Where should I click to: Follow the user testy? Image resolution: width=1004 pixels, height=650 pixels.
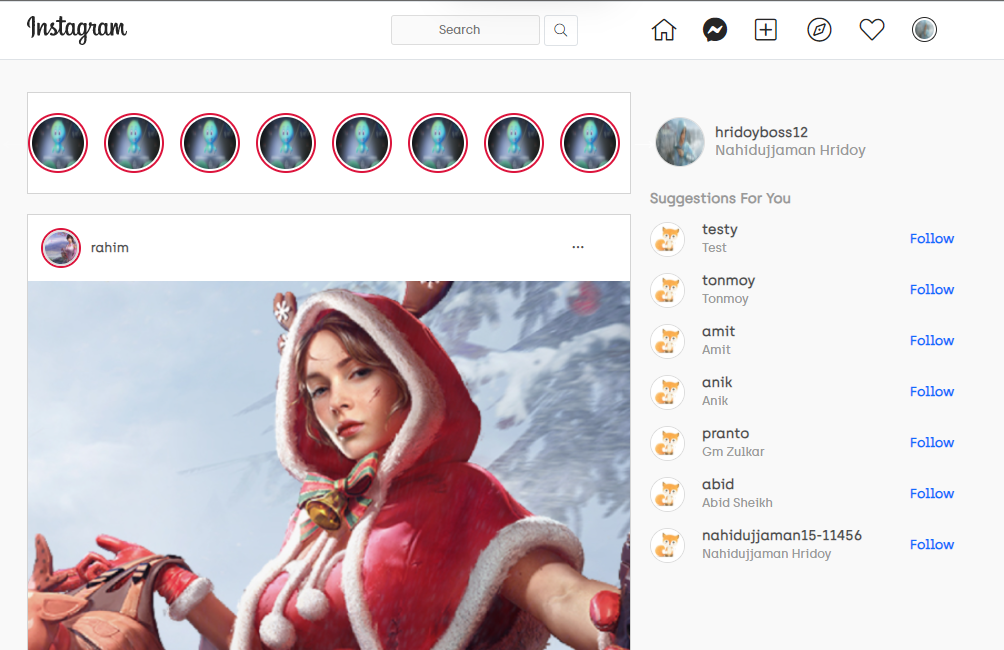[931, 239]
